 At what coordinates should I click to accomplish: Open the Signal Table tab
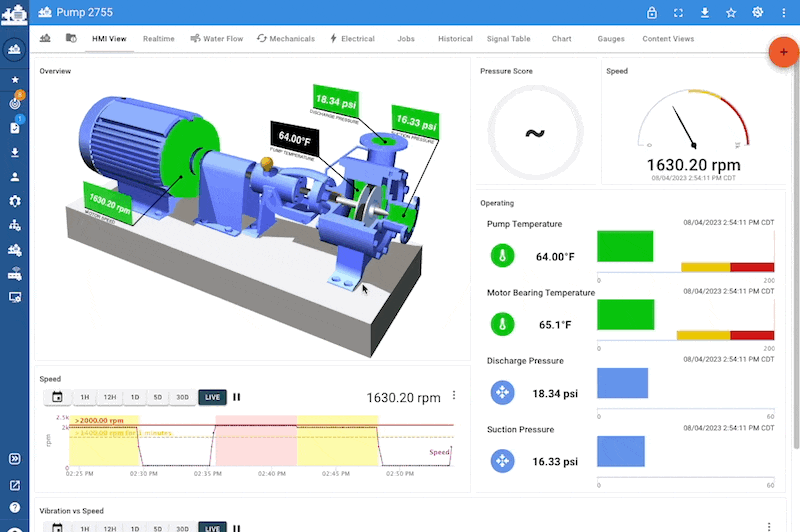508,39
